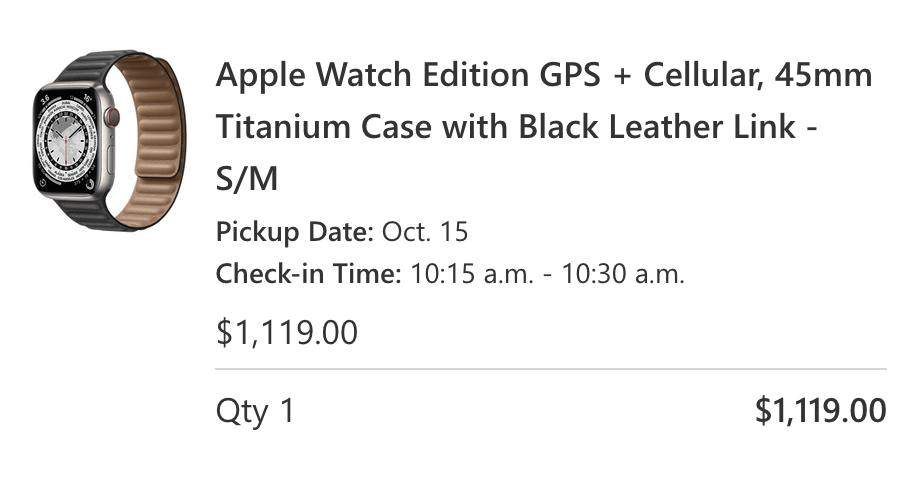Click the red digital crown on the watch
902x484 pixels.
click(x=112, y=118)
